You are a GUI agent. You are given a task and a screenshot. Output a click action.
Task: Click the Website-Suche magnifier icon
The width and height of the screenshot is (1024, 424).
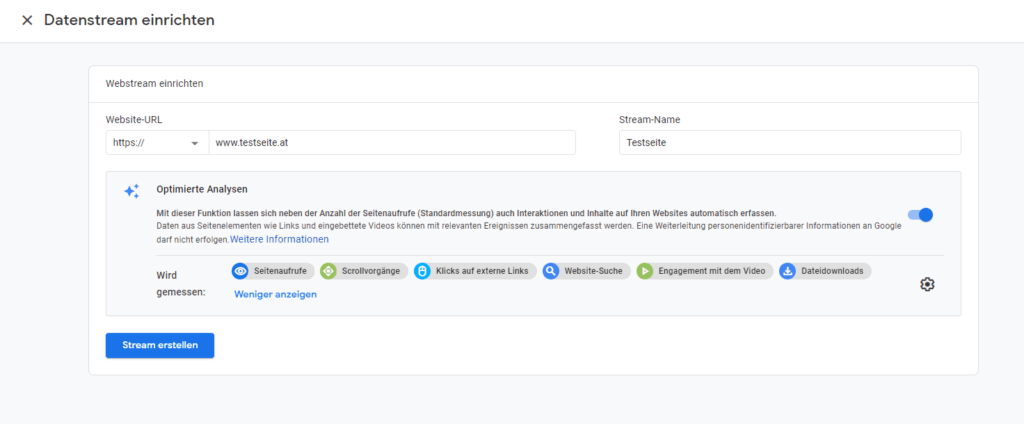click(551, 270)
